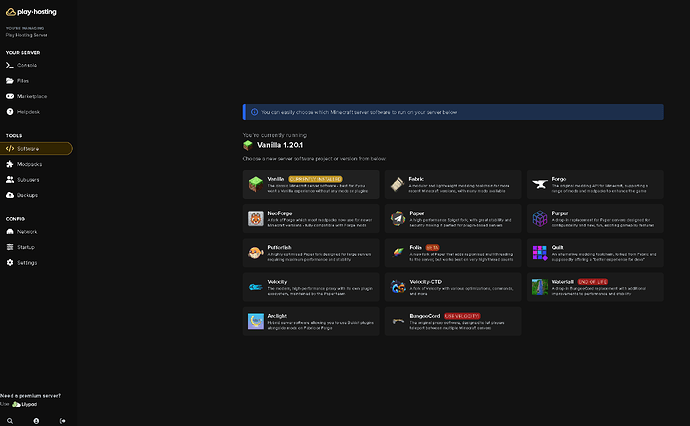Click the play-hosting logo
This screenshot has height=426, width=690.
click(x=31, y=12)
